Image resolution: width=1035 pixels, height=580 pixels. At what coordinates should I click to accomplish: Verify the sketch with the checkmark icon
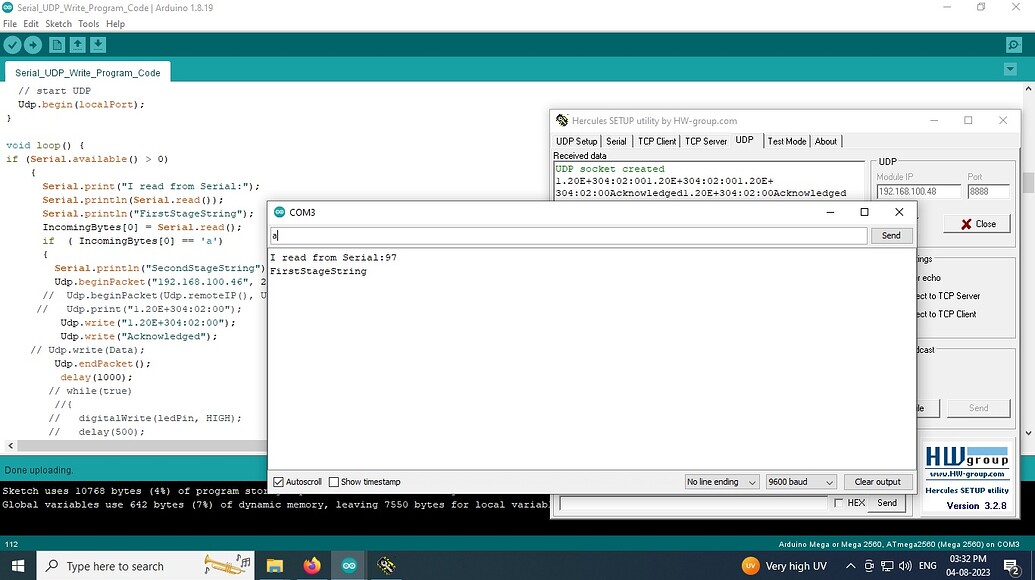point(12,44)
